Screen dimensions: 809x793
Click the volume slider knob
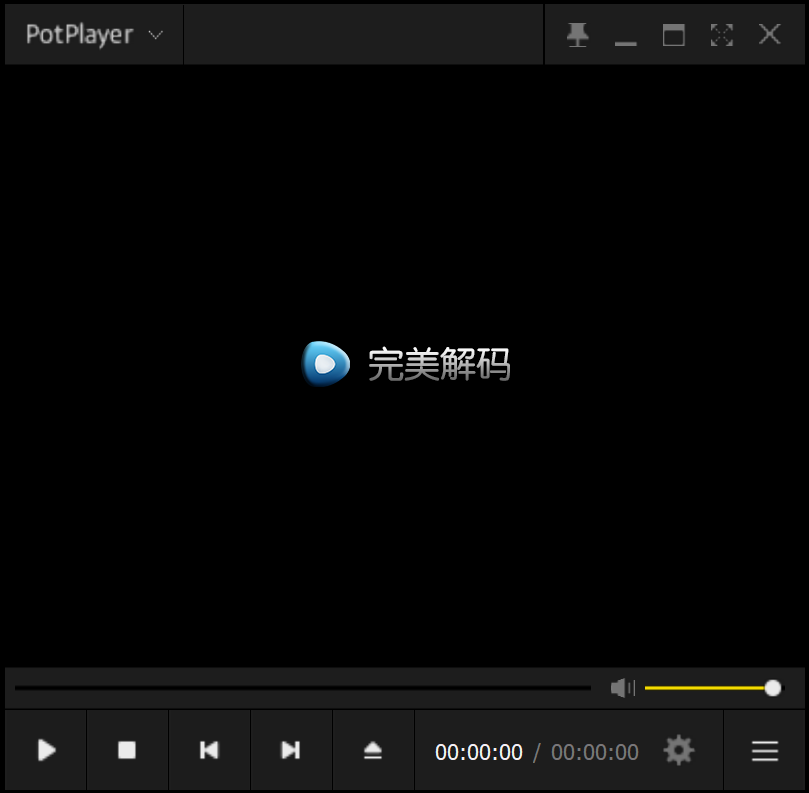pyautogui.click(x=772, y=688)
